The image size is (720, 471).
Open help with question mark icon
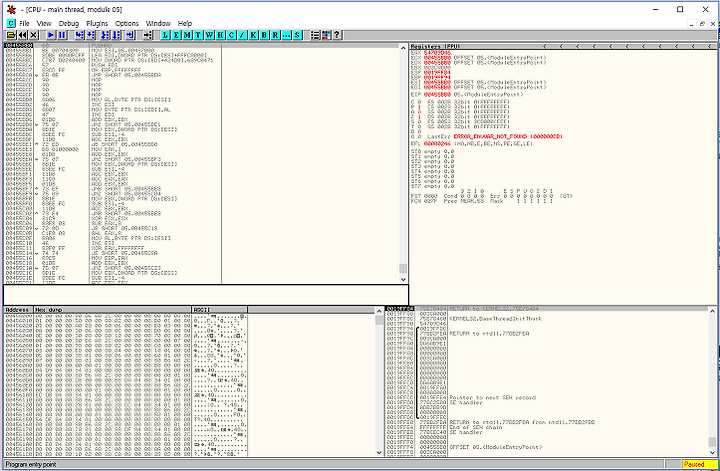pos(337,35)
